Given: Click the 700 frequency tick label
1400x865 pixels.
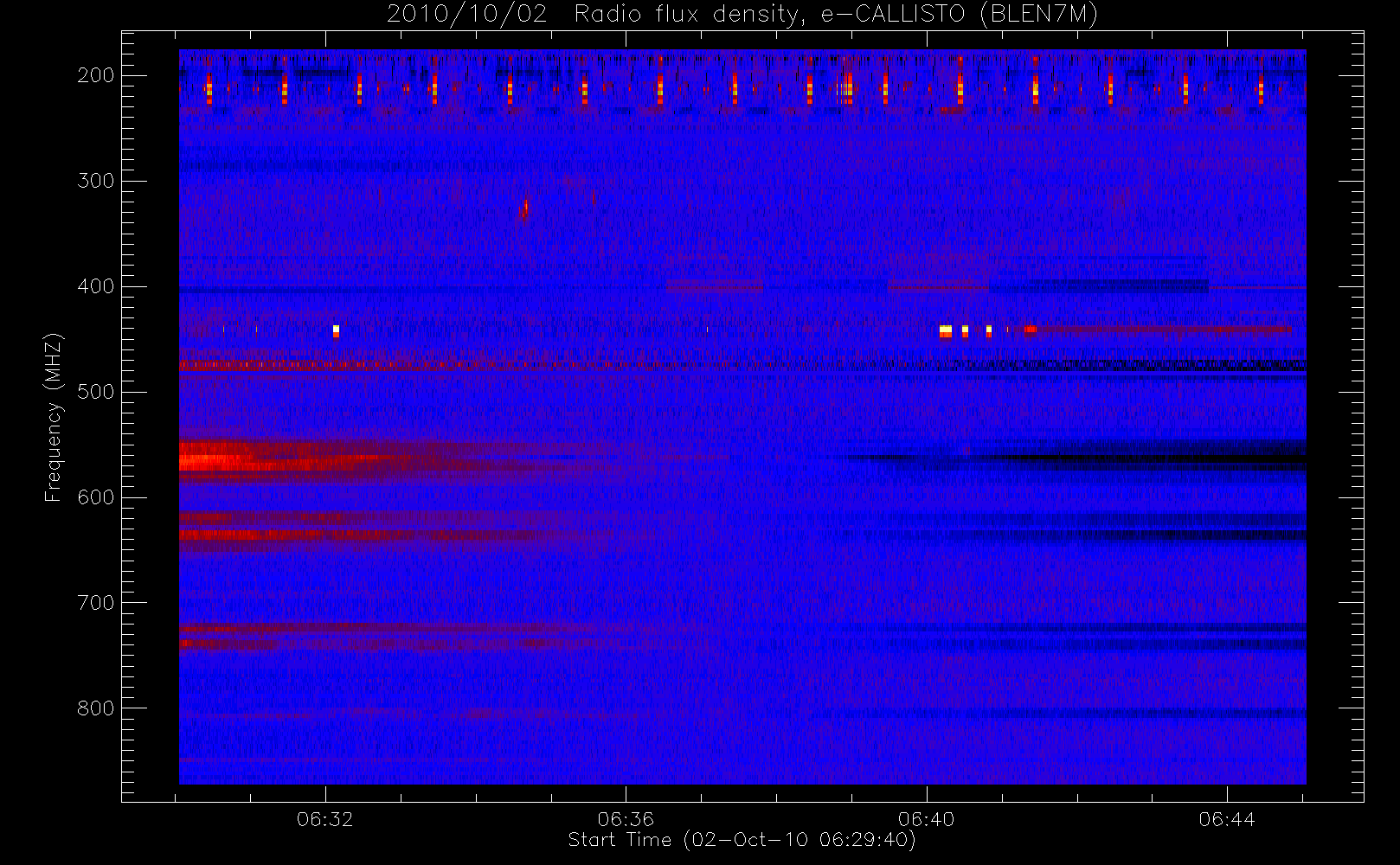Looking at the screenshot, I should [x=96, y=603].
